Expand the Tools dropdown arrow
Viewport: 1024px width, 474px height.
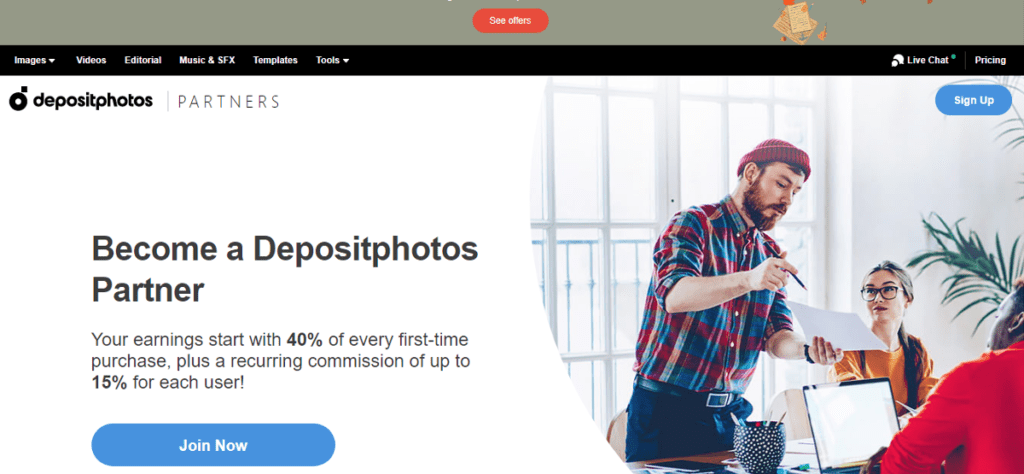pos(346,61)
